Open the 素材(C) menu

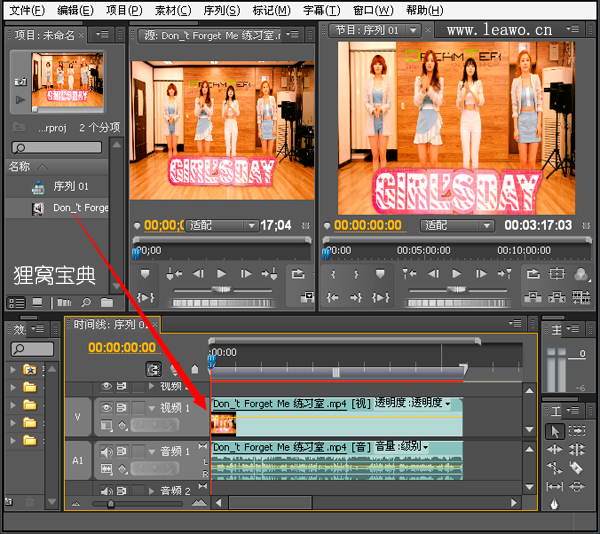coord(173,10)
